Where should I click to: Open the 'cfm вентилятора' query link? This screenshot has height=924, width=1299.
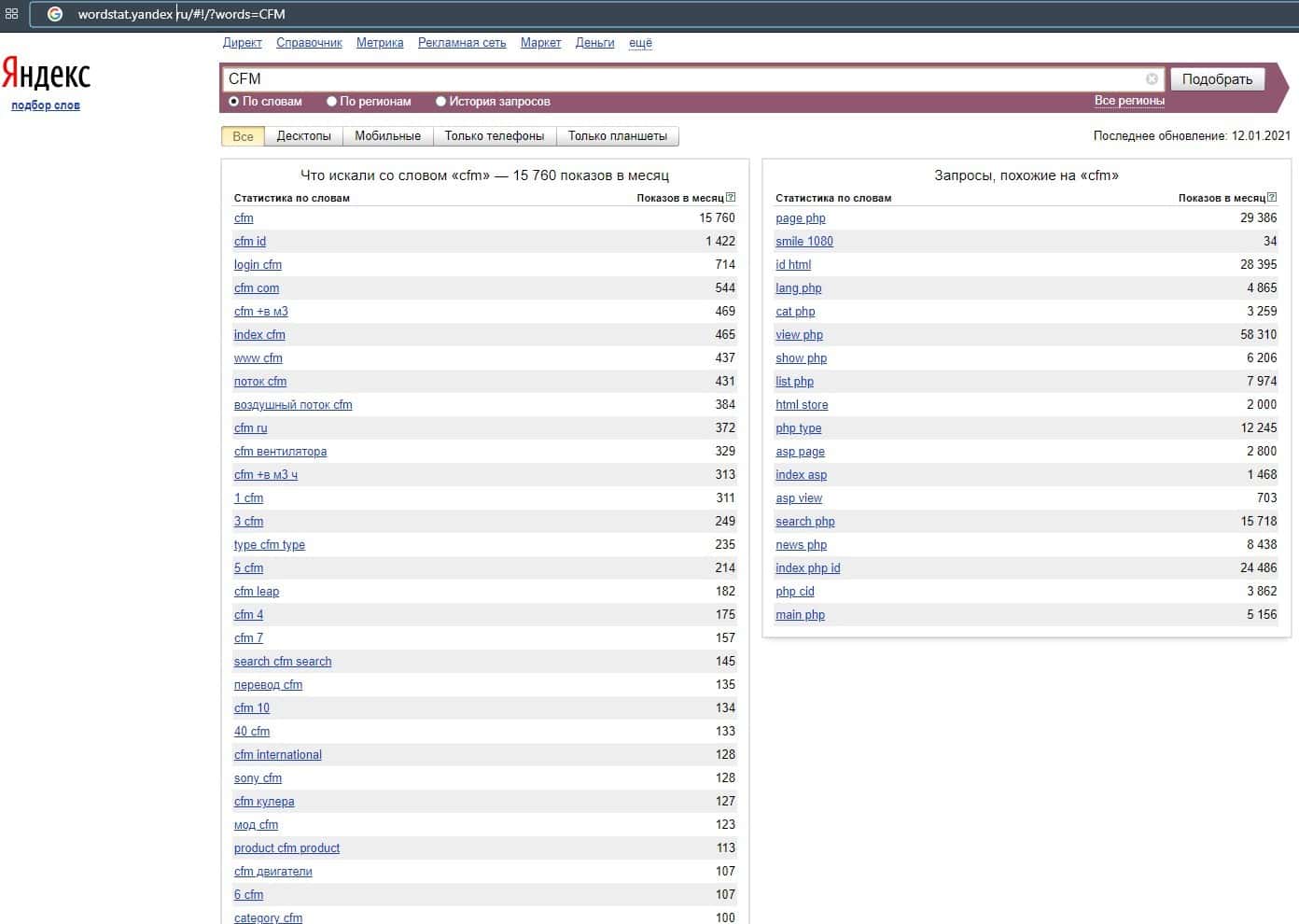coord(280,452)
